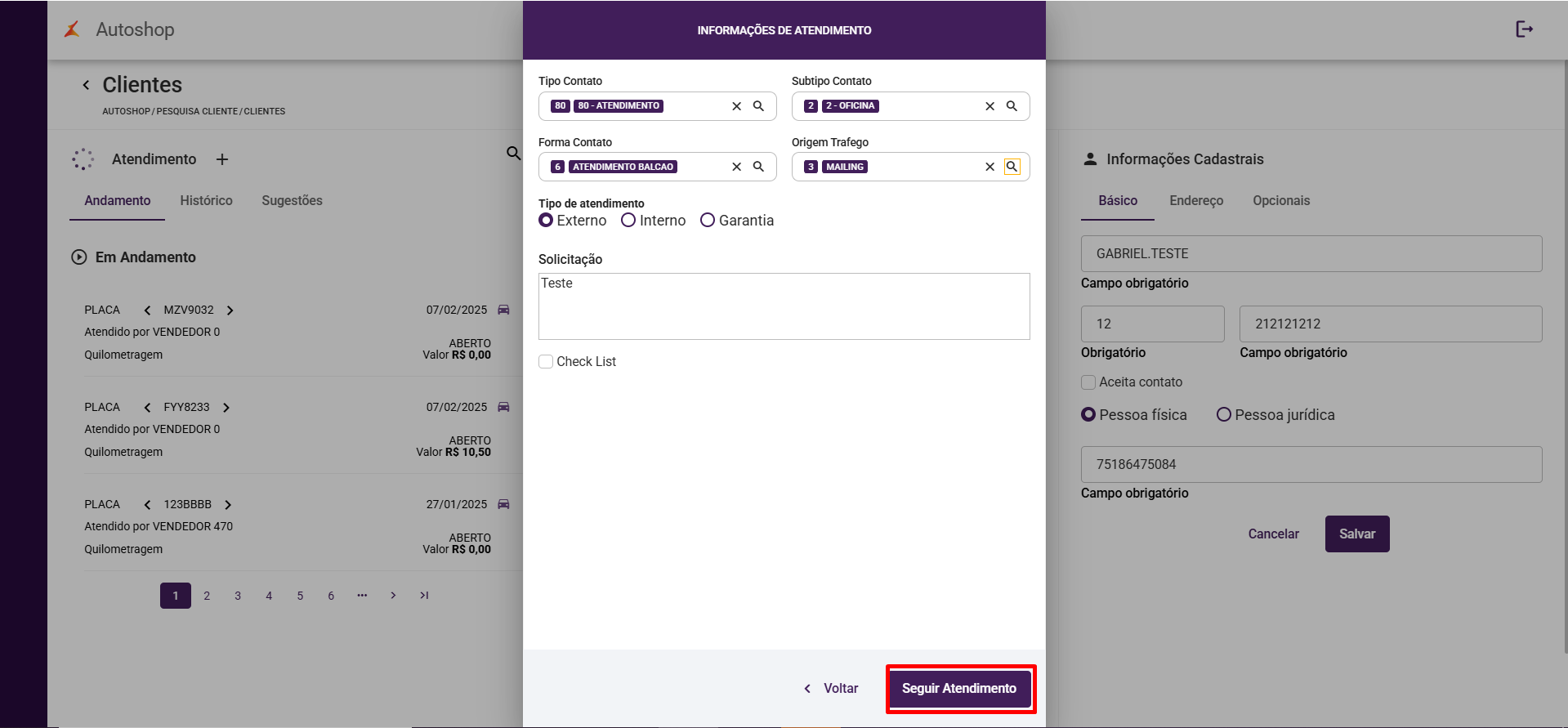Screen dimensions: 1568x728
Task: Select Interno attendance type
Action: point(628,221)
